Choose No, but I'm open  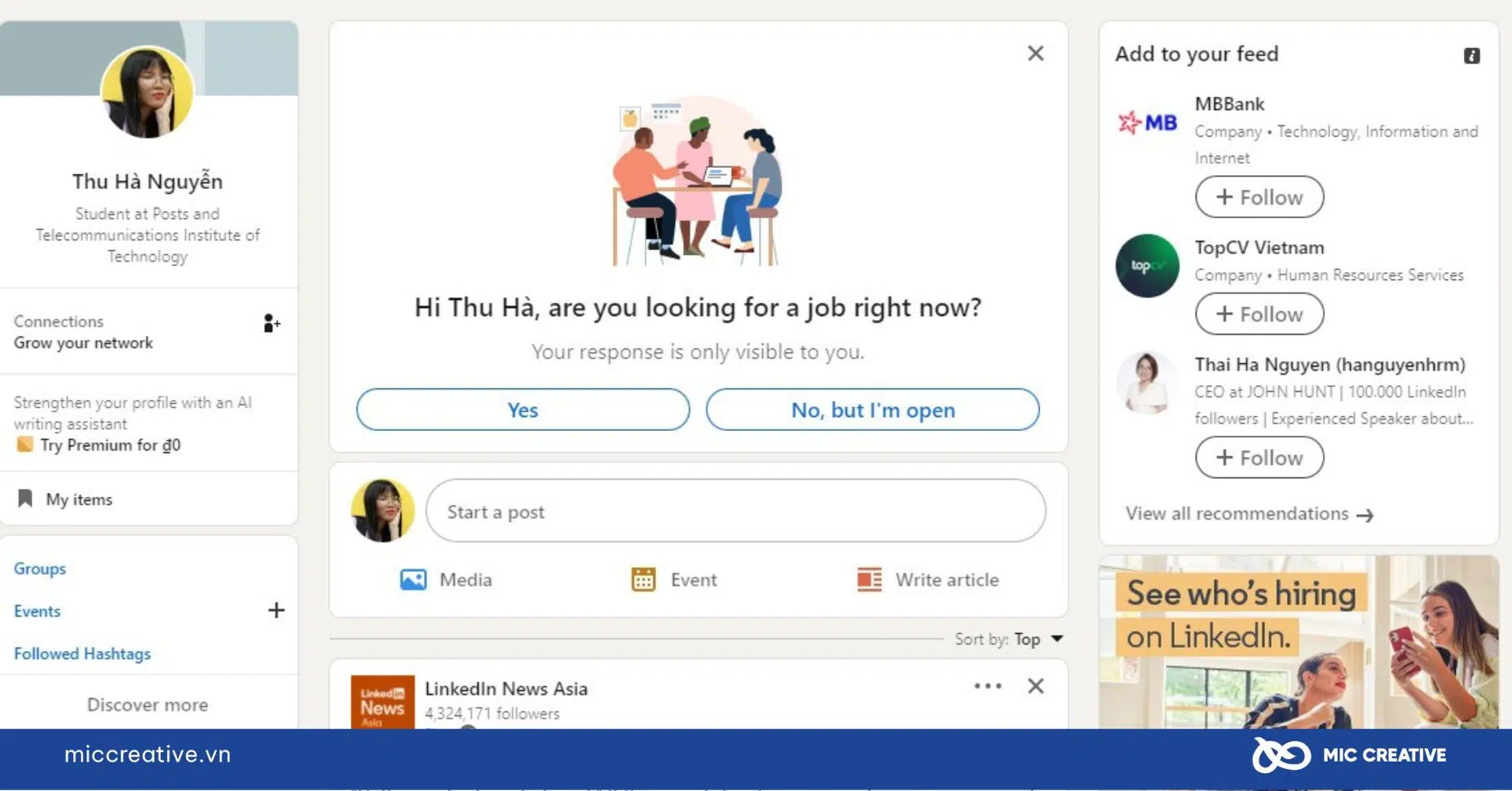point(873,410)
